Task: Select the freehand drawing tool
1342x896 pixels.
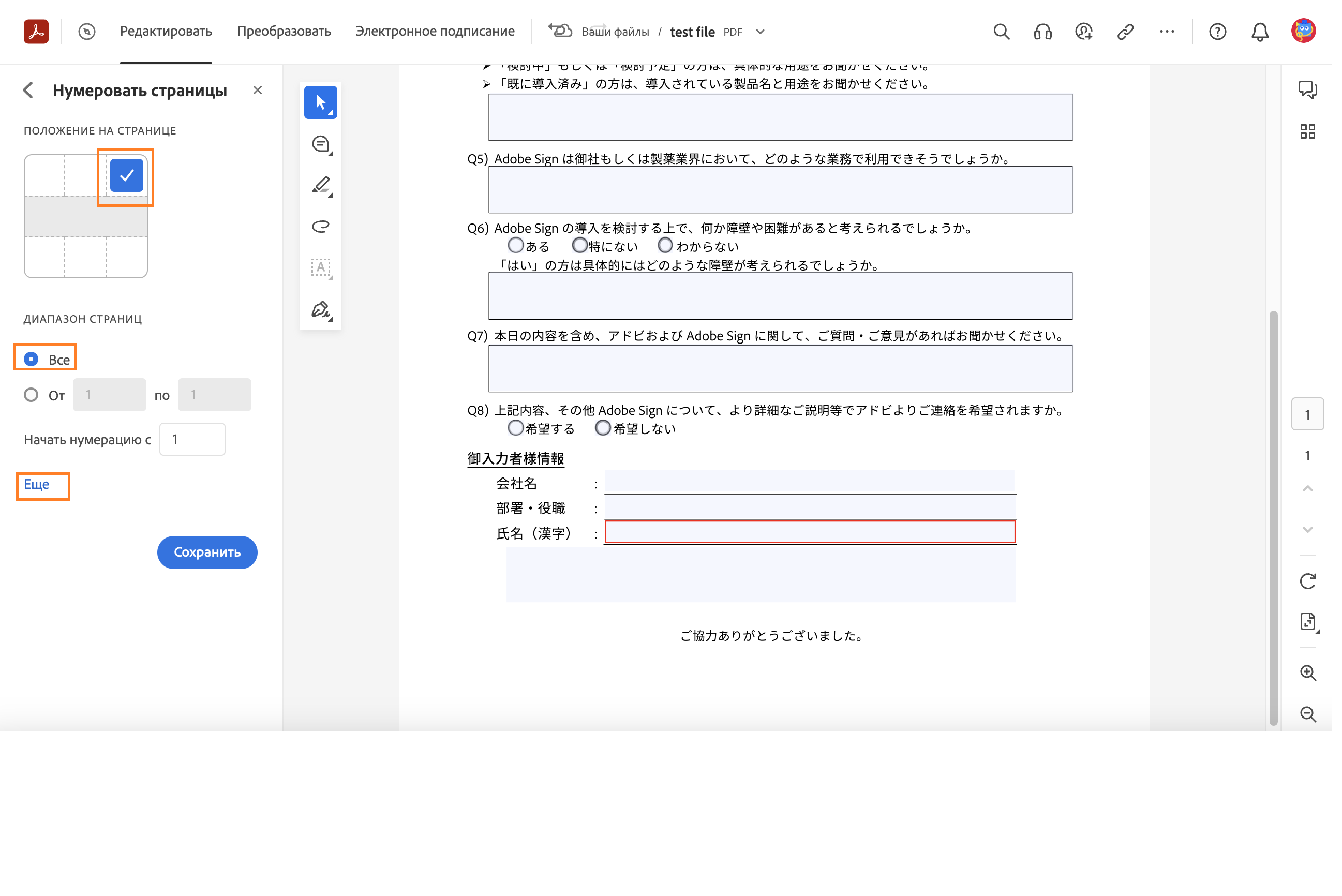Action: (321, 226)
